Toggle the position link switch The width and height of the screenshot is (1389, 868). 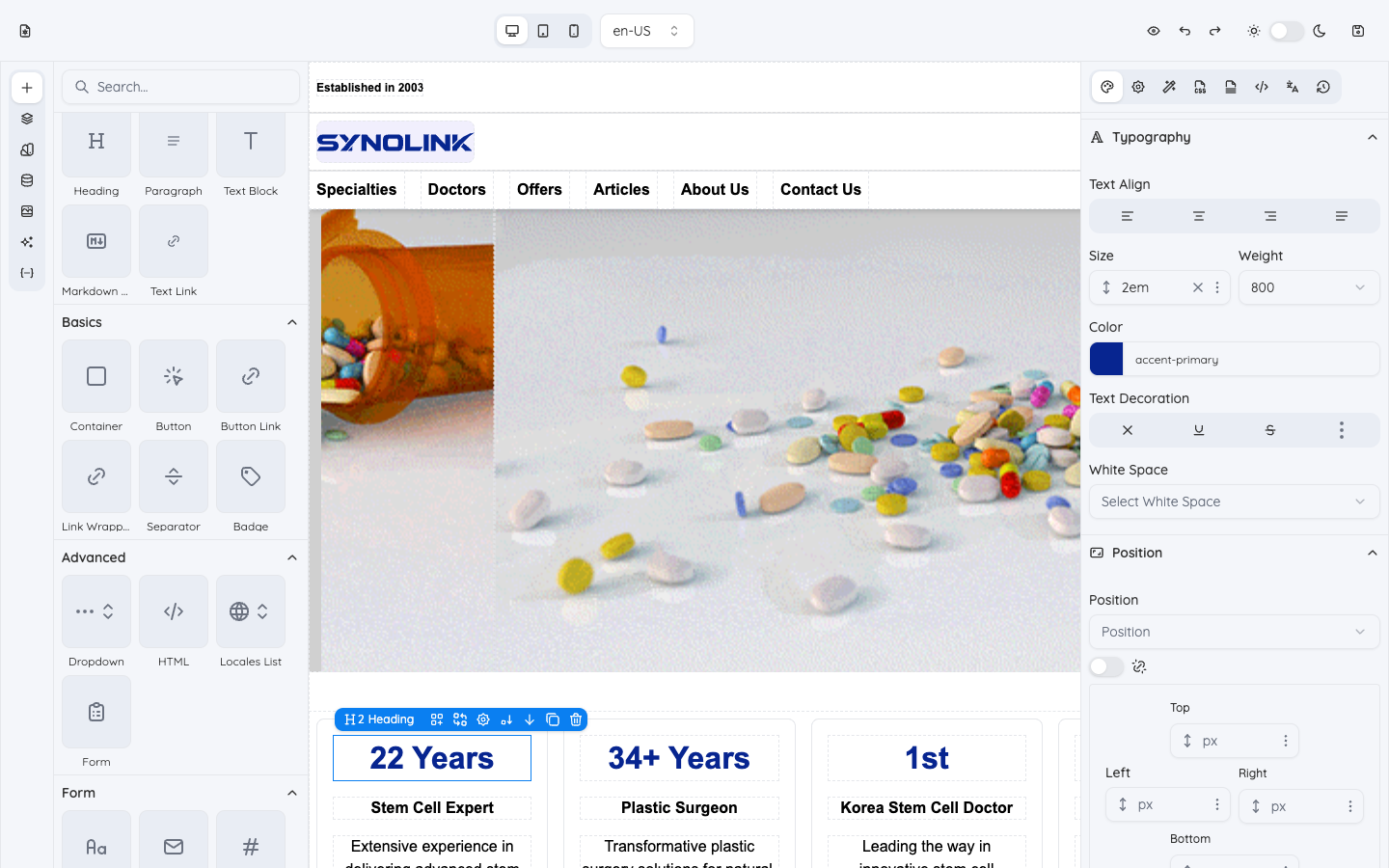point(1106,666)
